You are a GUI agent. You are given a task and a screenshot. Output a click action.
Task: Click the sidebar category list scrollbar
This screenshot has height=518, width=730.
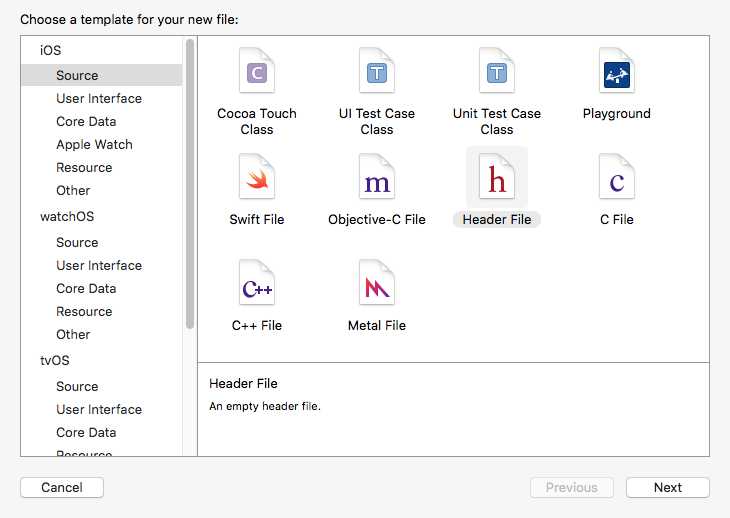(x=189, y=184)
